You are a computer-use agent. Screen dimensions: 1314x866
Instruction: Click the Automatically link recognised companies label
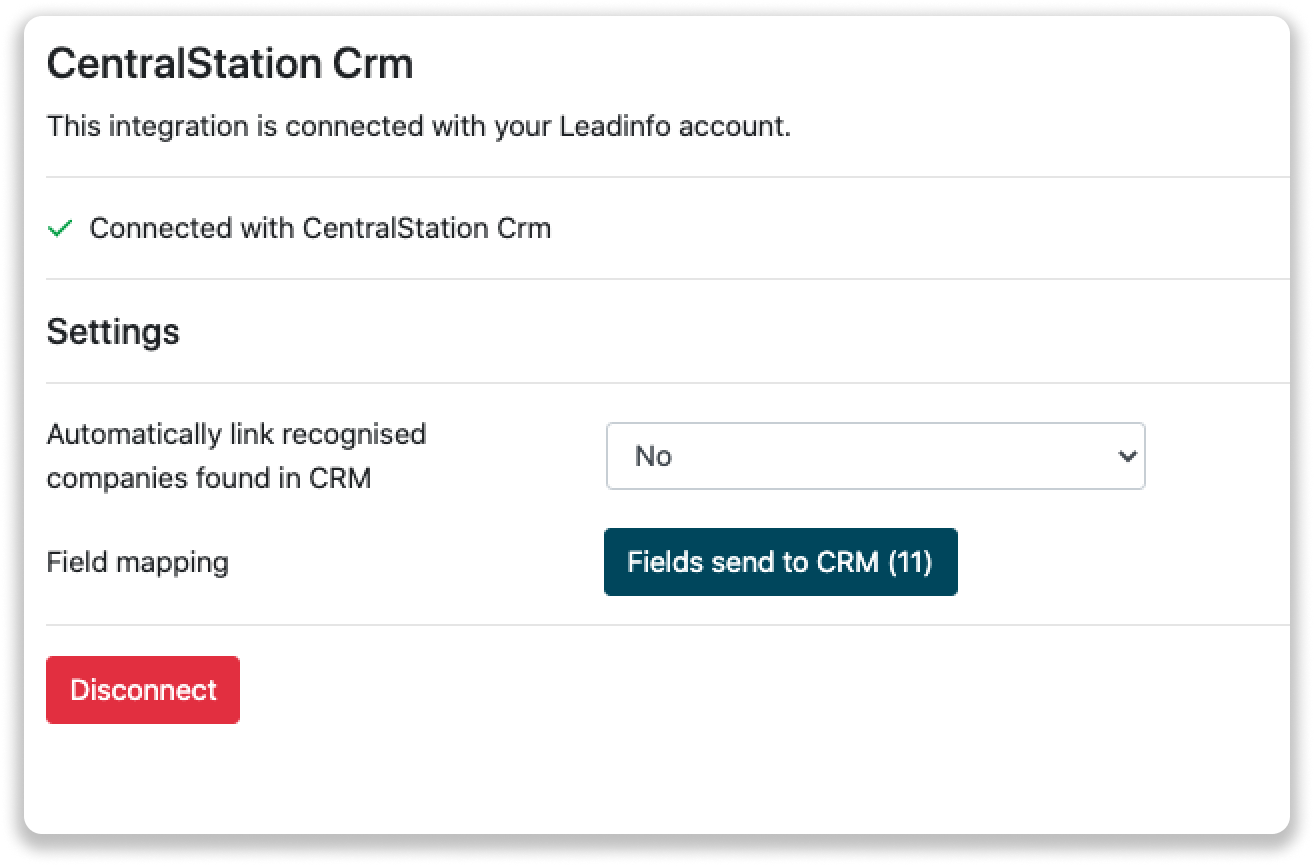click(236, 456)
